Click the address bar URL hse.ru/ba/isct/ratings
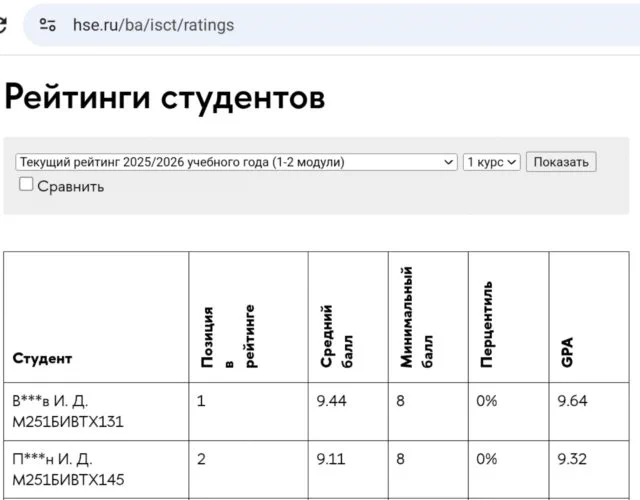 coord(153,25)
